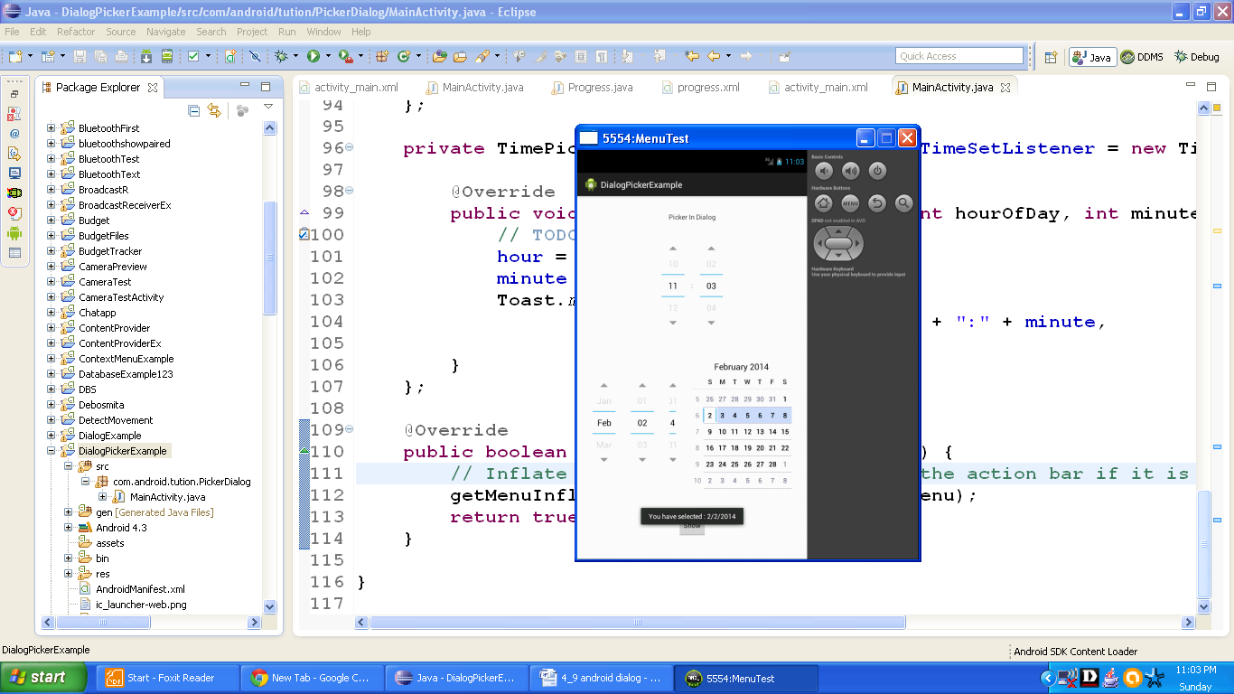The width and height of the screenshot is (1234, 694).
Task: Select the Java perspective button
Action: pos(1092,57)
